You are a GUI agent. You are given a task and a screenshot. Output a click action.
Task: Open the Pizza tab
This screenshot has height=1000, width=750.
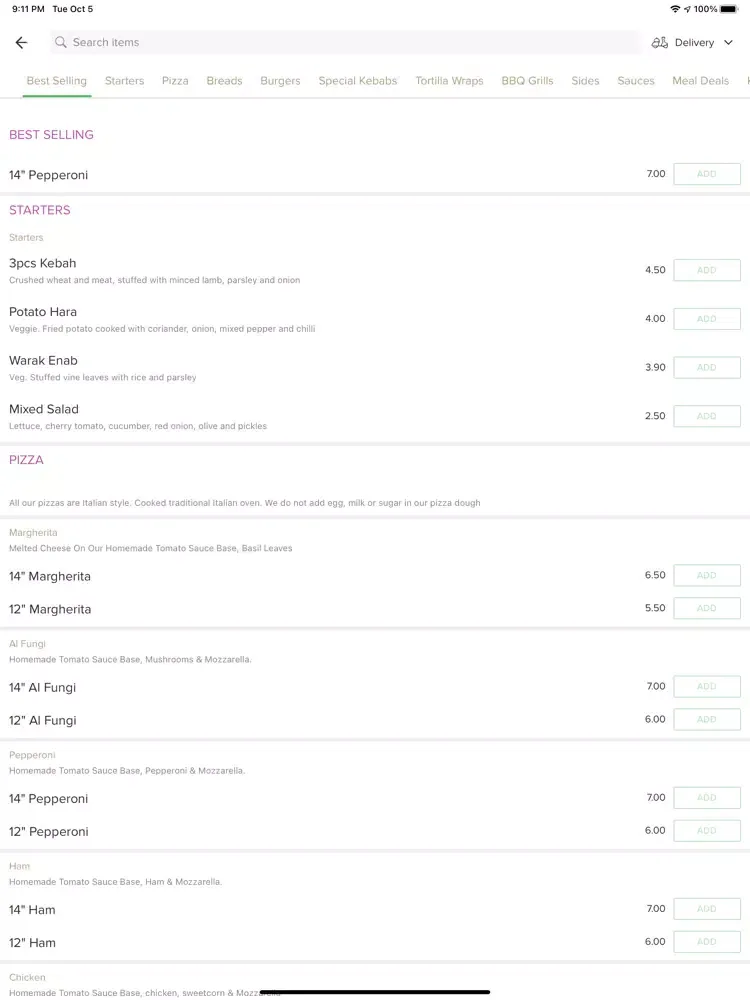(x=175, y=81)
